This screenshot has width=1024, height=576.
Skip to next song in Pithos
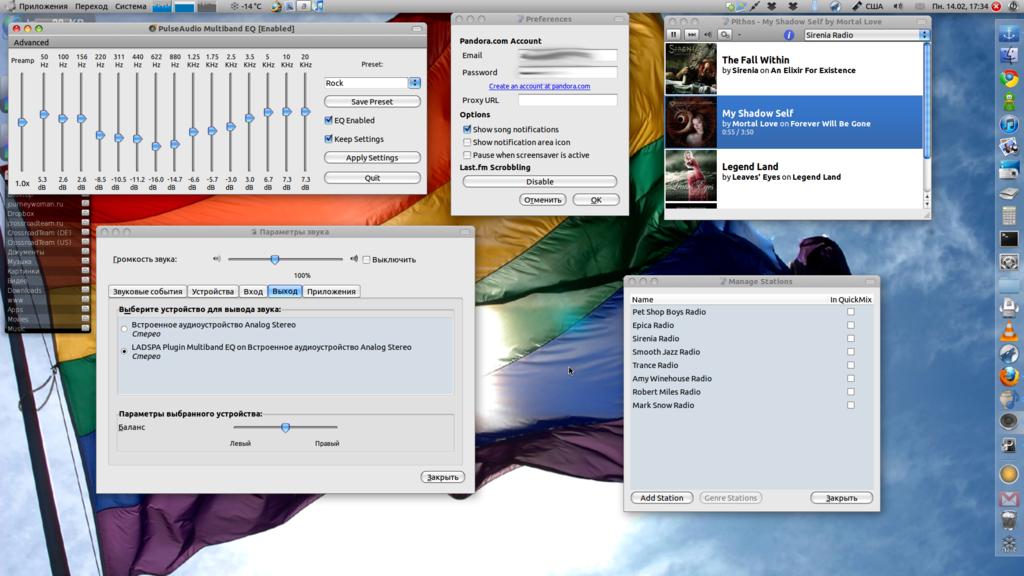click(691, 35)
